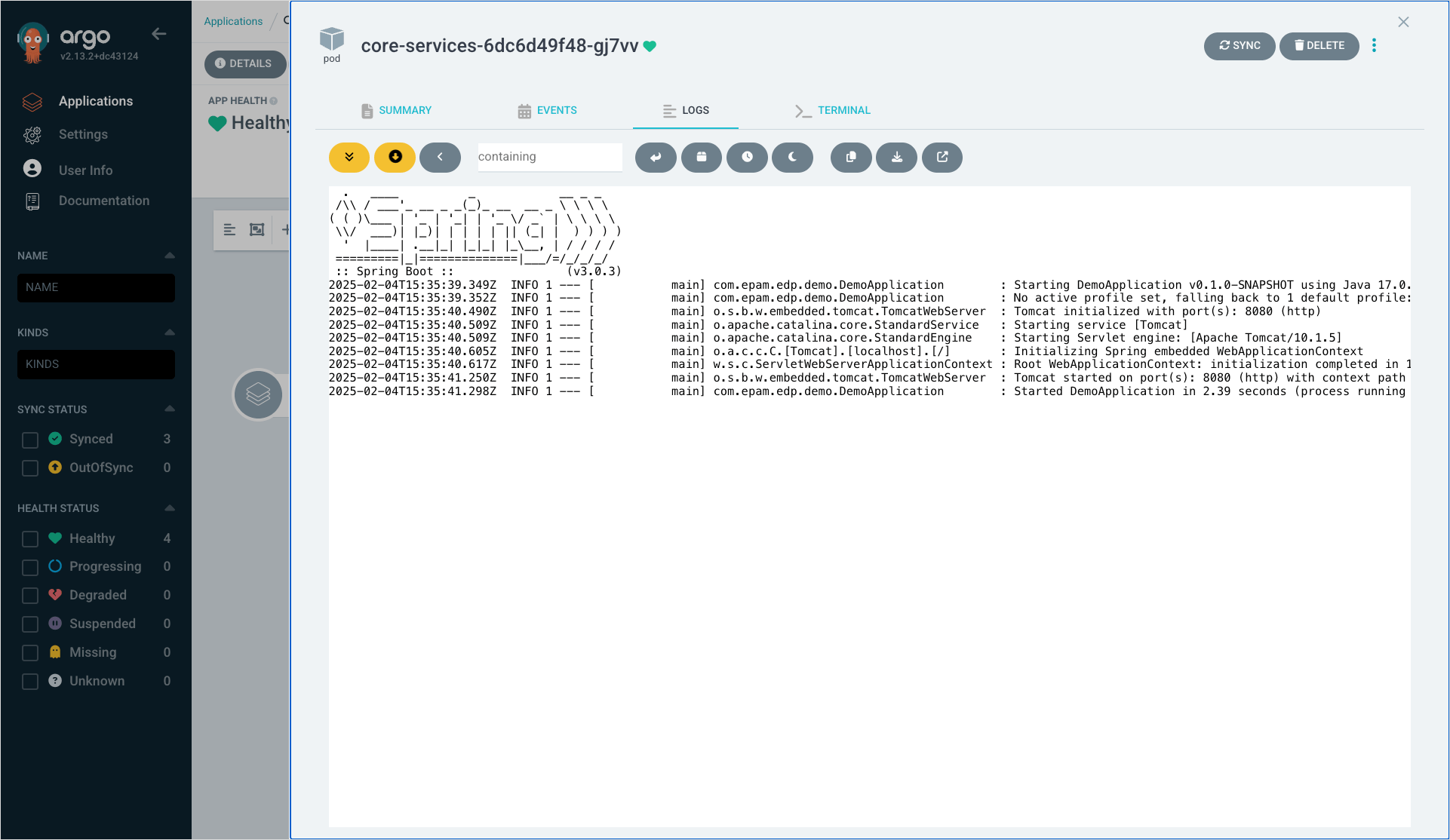Check the Synced status filter
1450x840 pixels.
coord(30,440)
